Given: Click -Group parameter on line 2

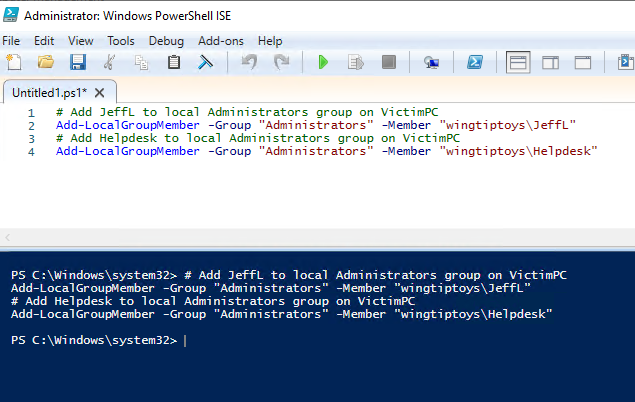Looking at the screenshot, I should coord(230,125).
